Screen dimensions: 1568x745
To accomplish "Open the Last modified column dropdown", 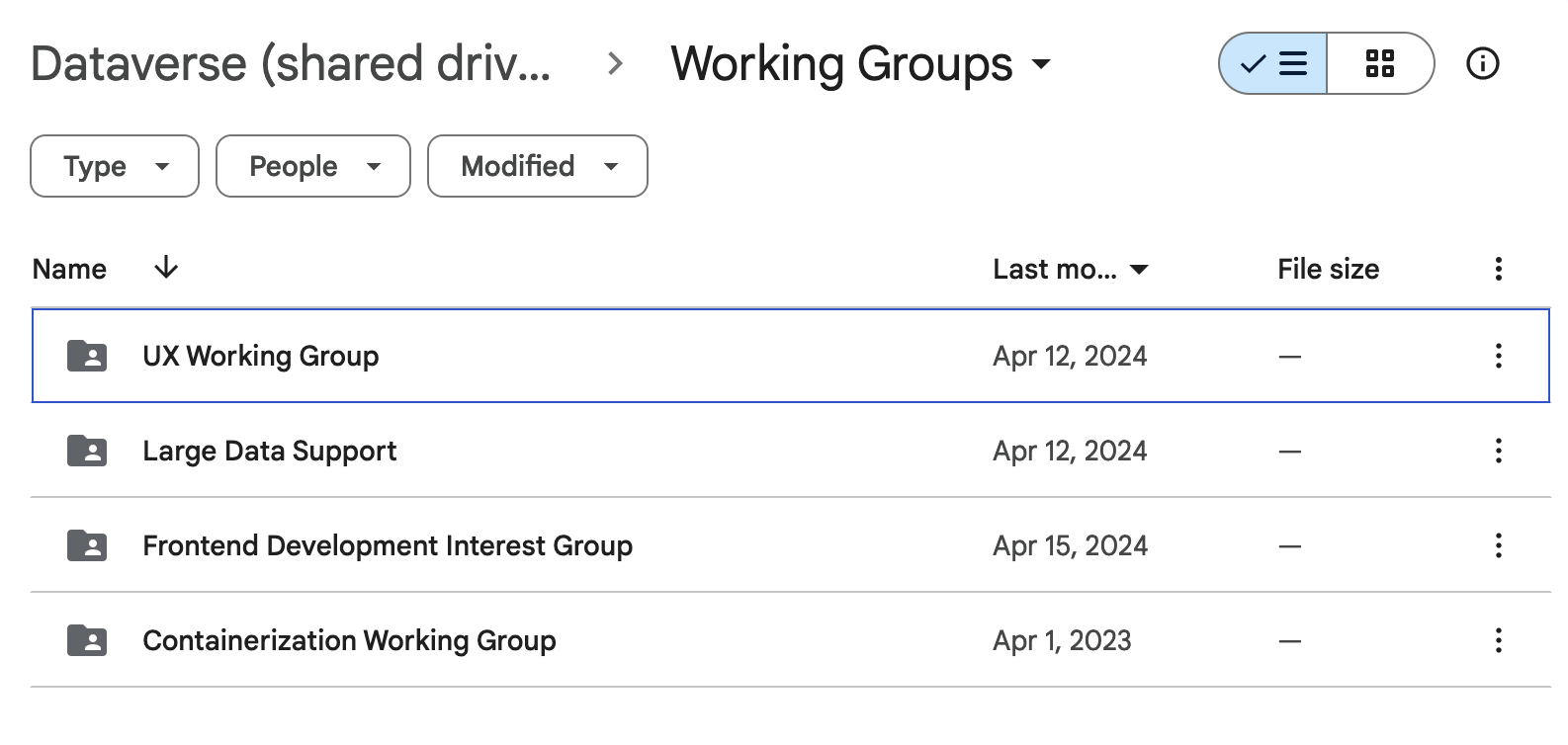I will coord(1070,269).
